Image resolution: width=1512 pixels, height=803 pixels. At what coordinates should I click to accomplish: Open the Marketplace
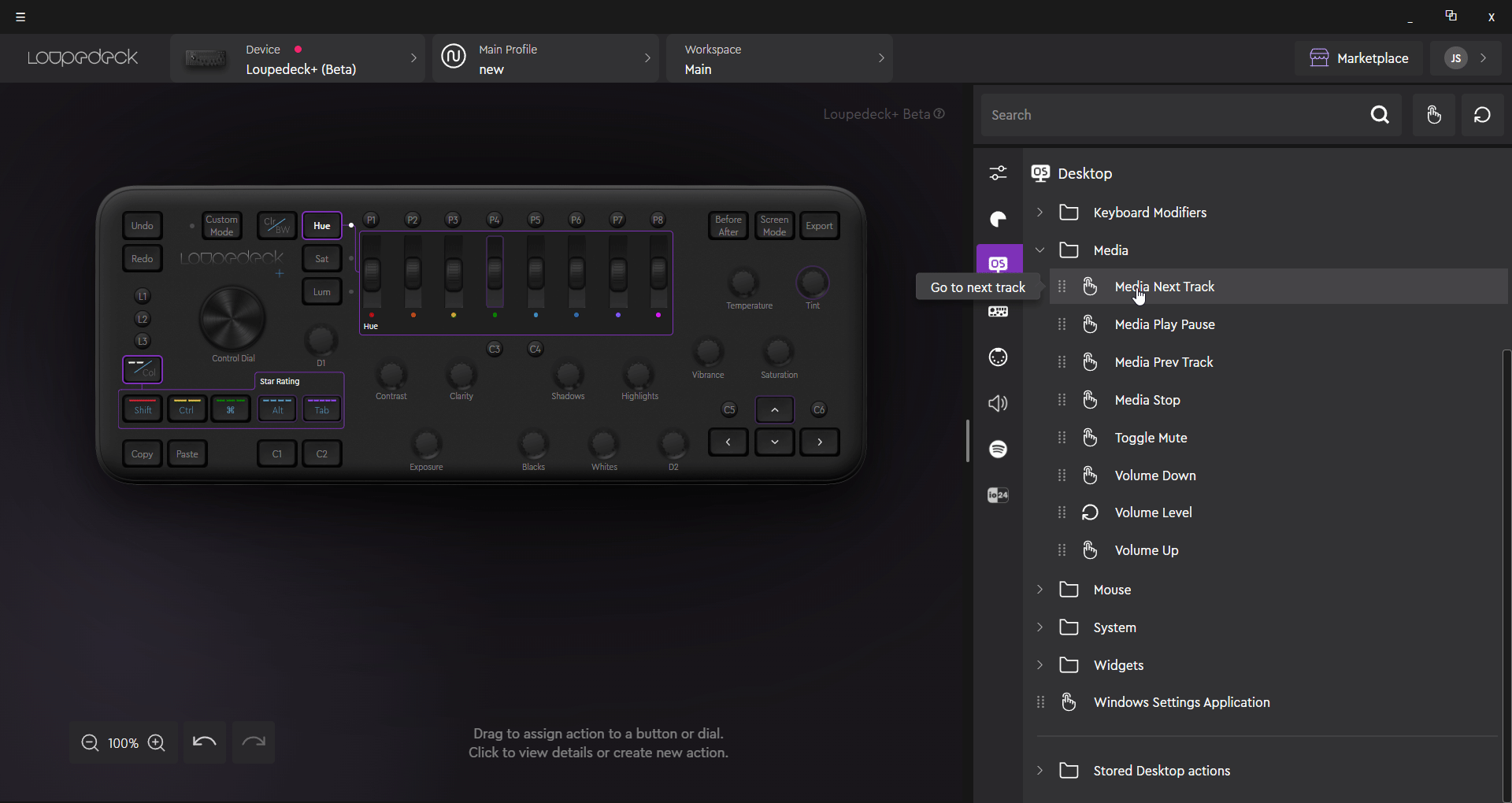[1358, 58]
